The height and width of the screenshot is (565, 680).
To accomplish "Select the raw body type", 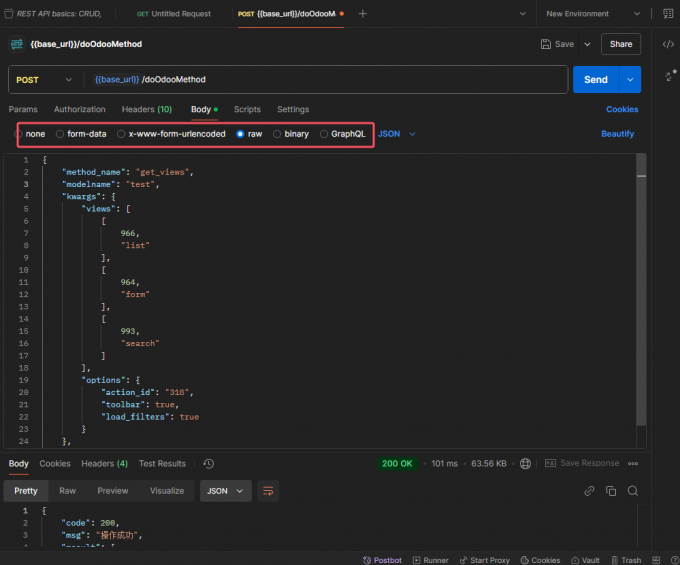I will coord(249,134).
